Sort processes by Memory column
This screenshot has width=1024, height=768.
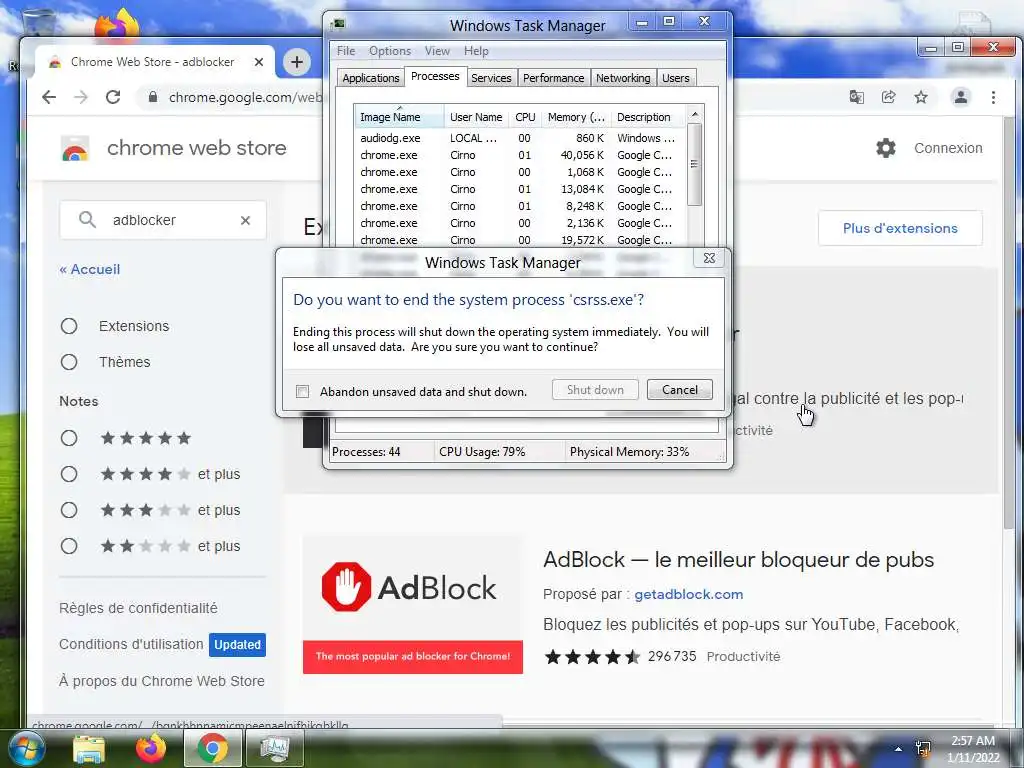[576, 117]
